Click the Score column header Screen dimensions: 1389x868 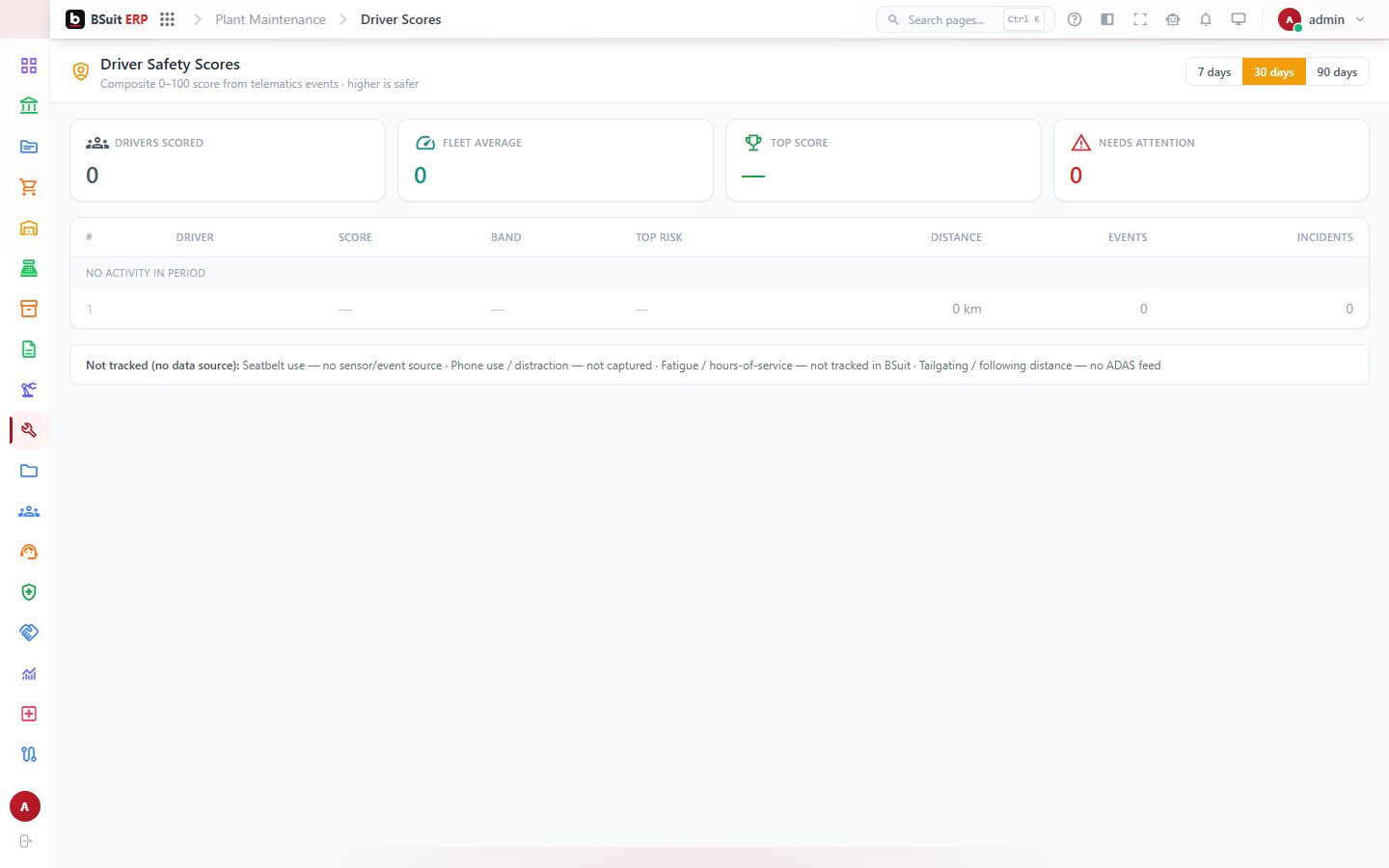click(355, 237)
